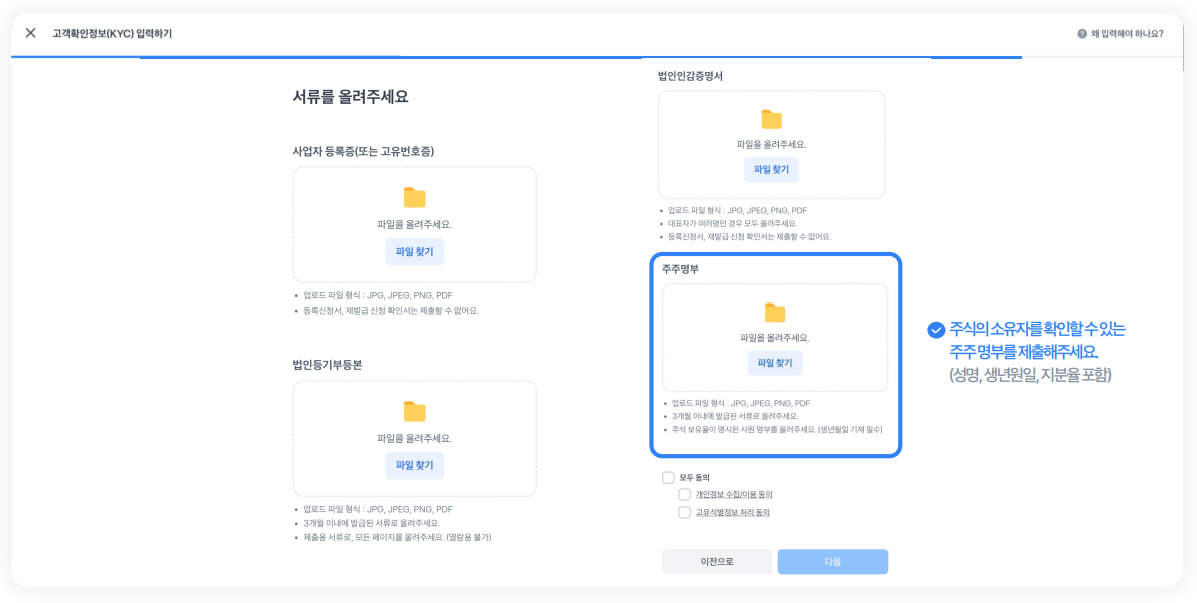Screen dimensions: 1197x603
Task: Check the 모두 동의 checkbox
Action: pos(668,478)
